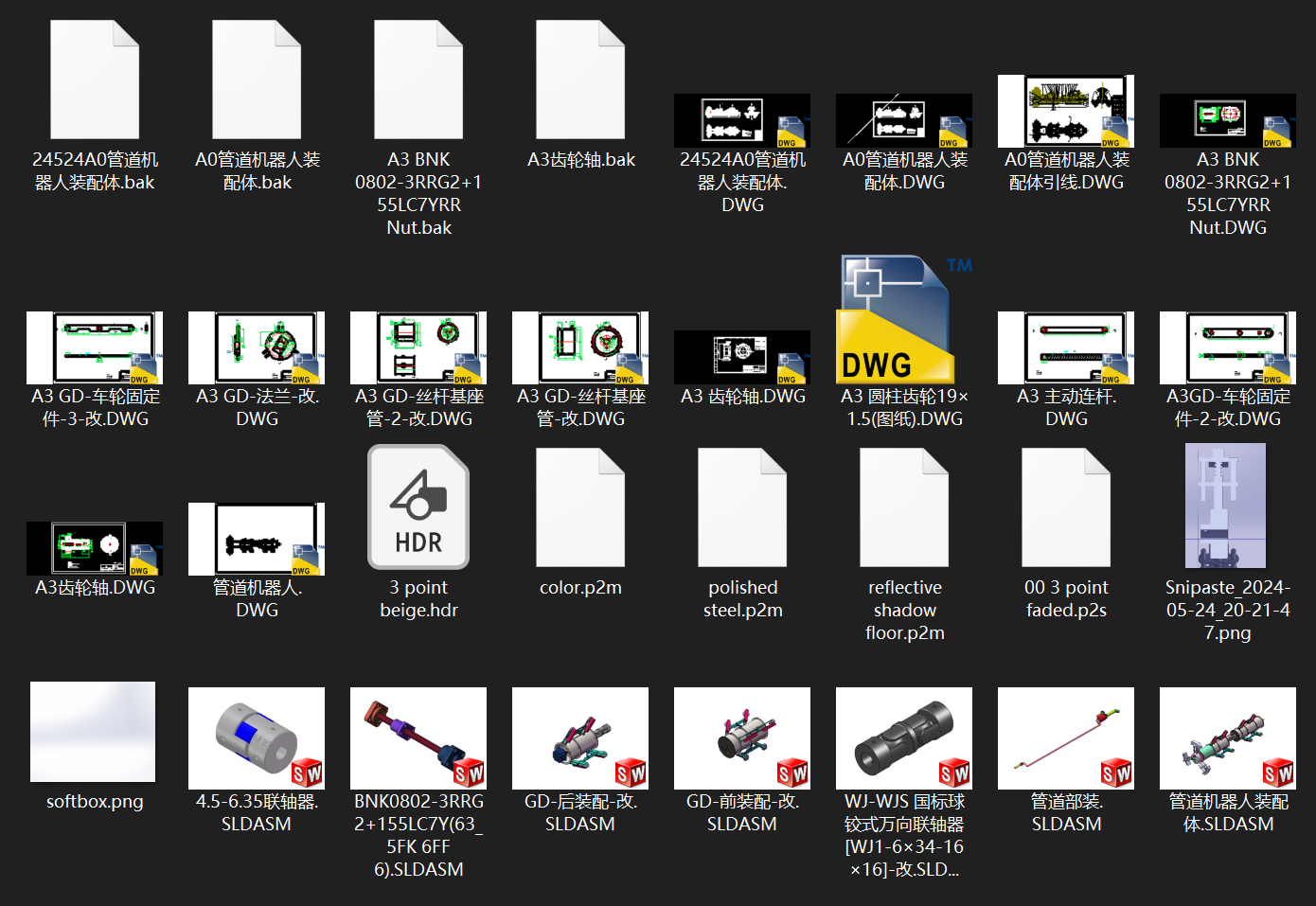Select the HDR icon for 3 point beige.hdr
Viewport: 1316px width, 906px height.
coord(418,506)
